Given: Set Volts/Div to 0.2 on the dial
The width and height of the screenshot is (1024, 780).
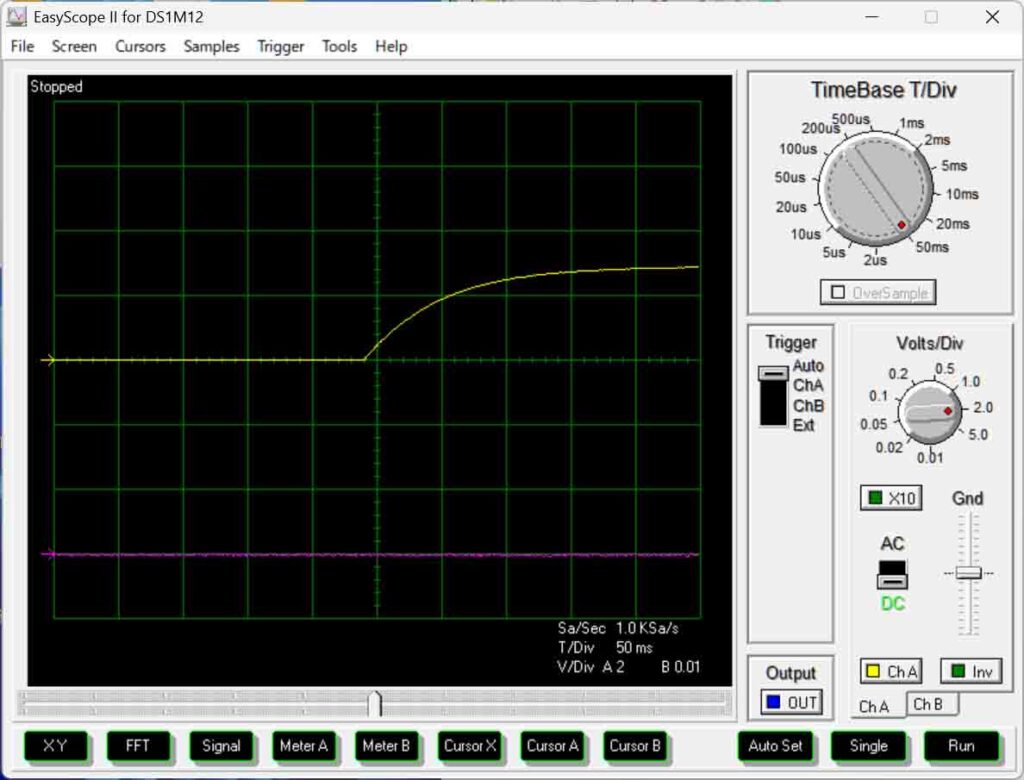Looking at the screenshot, I should (x=898, y=374).
